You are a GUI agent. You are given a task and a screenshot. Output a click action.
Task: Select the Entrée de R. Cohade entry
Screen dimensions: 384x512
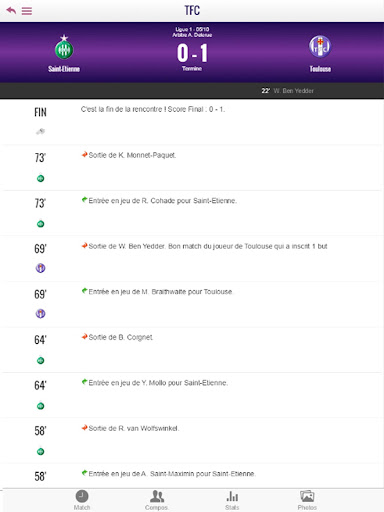coord(192,213)
